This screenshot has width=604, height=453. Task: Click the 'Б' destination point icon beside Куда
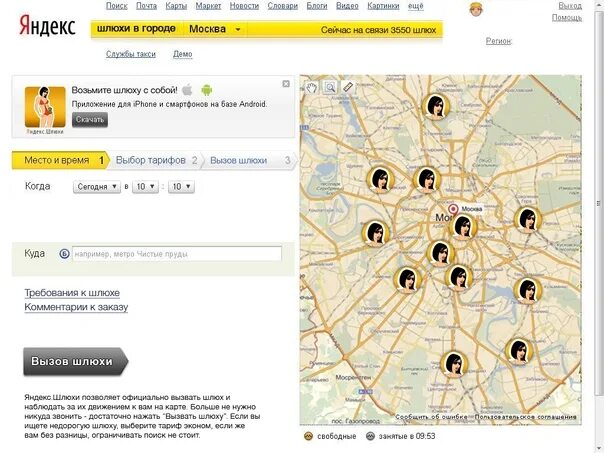(x=64, y=254)
